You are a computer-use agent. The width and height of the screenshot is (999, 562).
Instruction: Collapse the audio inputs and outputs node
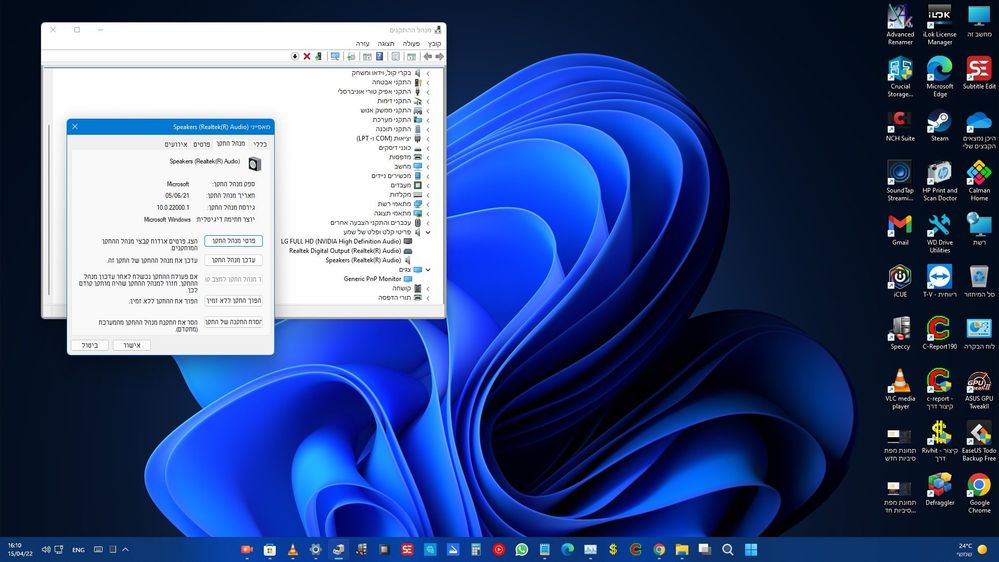pyautogui.click(x=428, y=232)
